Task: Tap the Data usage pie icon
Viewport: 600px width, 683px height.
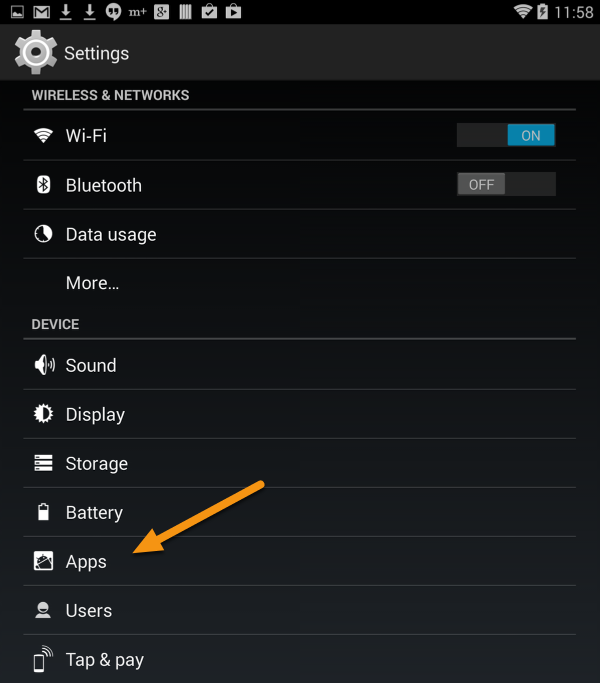Action: [43, 234]
